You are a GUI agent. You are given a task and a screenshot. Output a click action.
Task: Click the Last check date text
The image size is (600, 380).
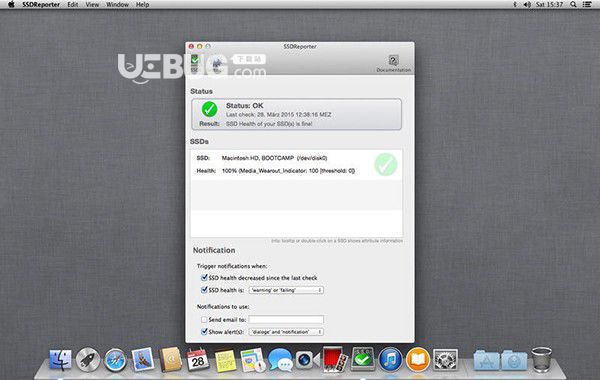pos(279,115)
